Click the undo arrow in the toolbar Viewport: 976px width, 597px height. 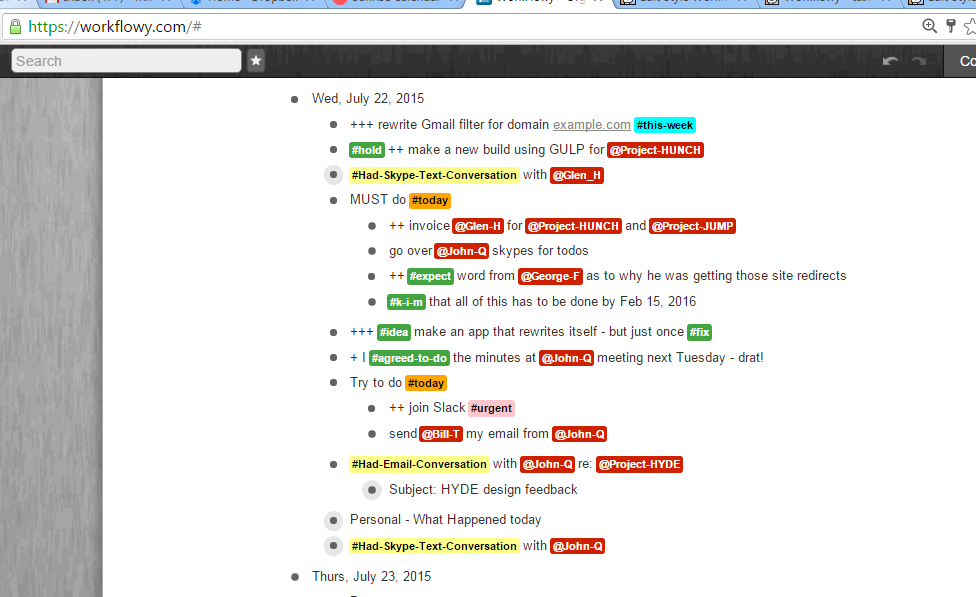(x=890, y=60)
